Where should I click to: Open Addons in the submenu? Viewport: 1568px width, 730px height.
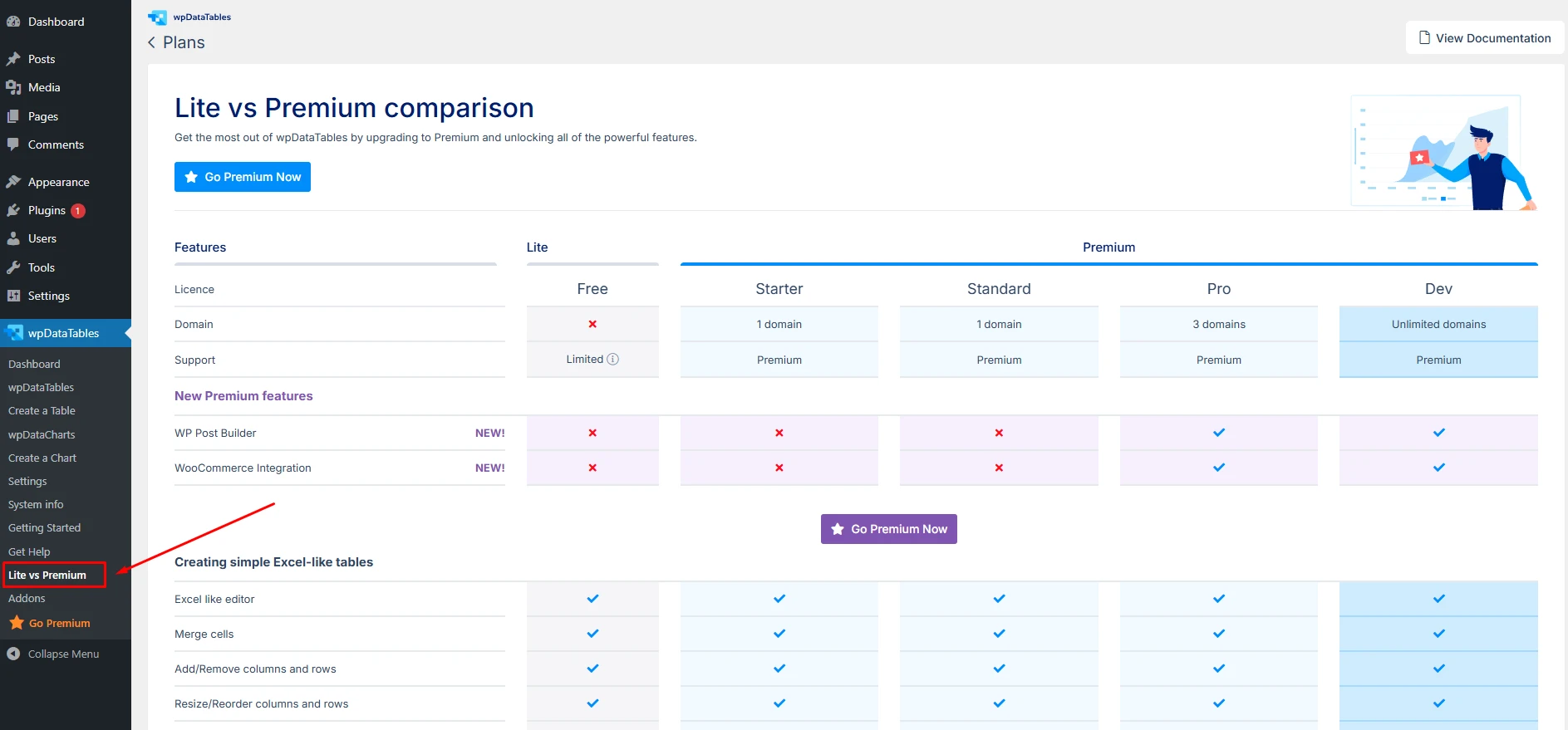click(27, 598)
